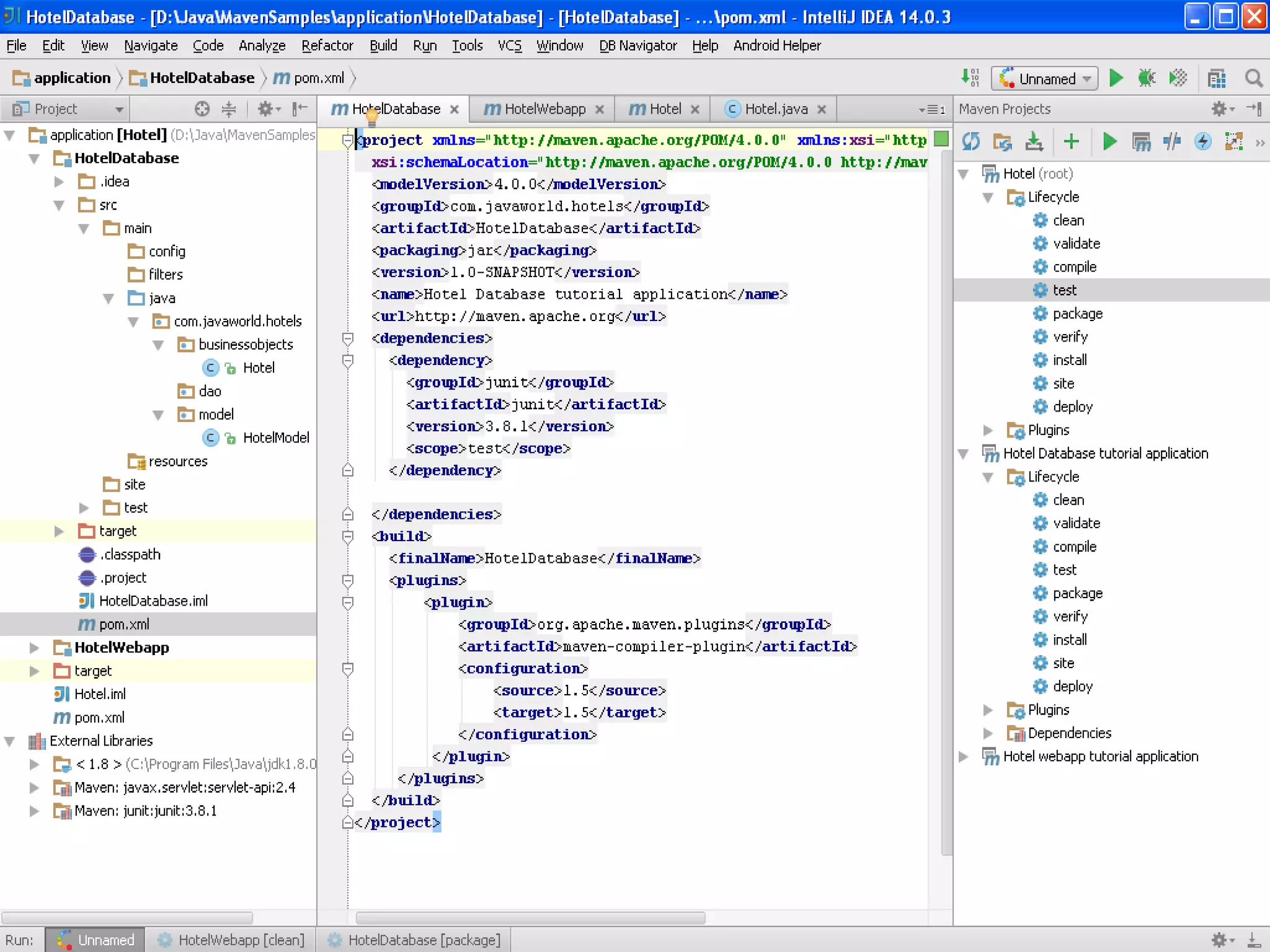Run the Unnamed configuration
The height and width of the screenshot is (952, 1270).
[1116, 78]
